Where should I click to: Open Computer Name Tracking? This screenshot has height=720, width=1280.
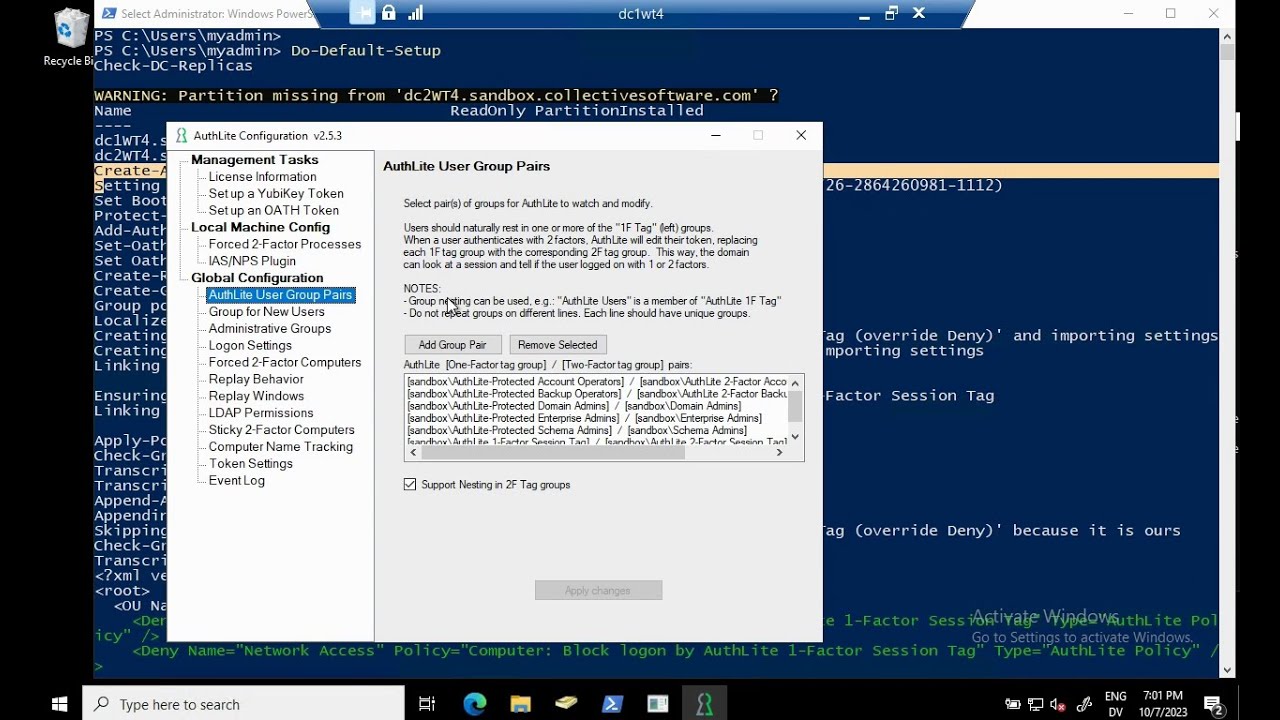(280, 447)
